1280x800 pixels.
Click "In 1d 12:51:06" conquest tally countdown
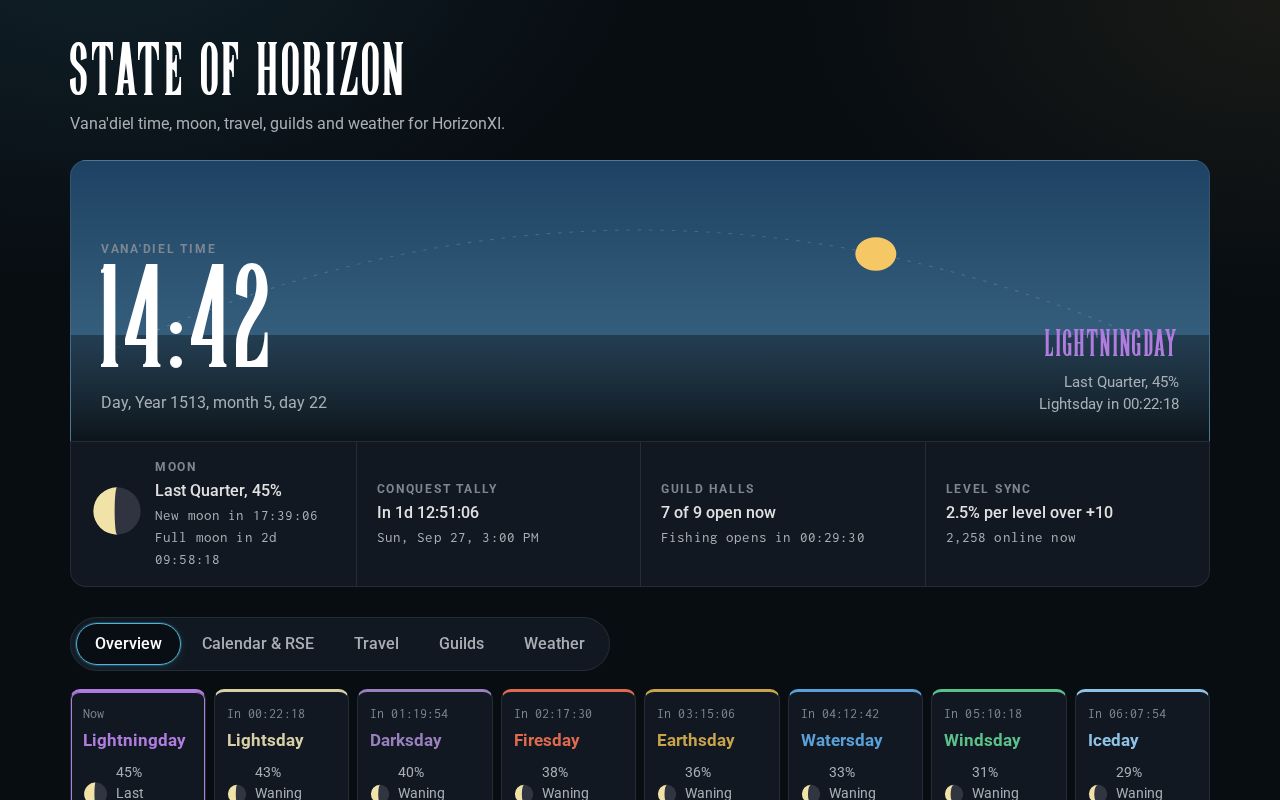pyautogui.click(x=428, y=512)
